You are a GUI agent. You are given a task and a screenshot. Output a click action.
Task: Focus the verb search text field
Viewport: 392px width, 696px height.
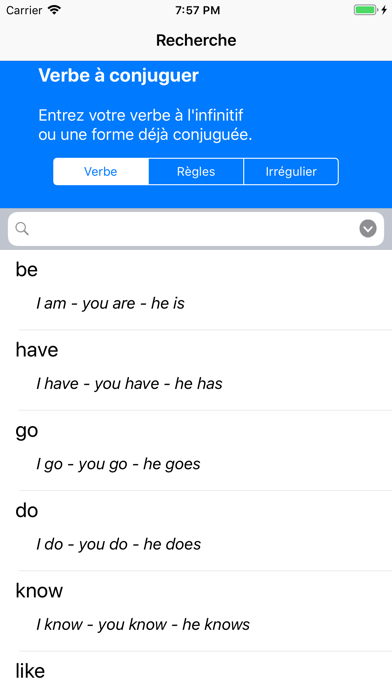tap(196, 229)
